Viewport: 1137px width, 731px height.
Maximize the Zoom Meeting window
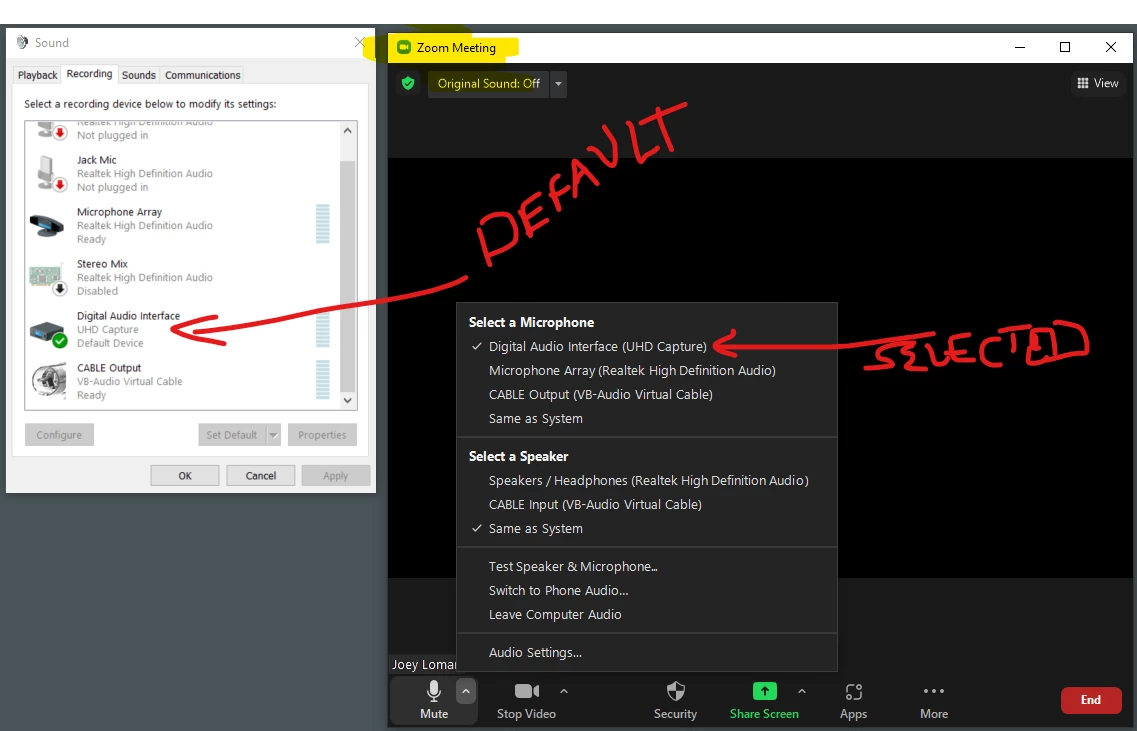coord(1064,47)
